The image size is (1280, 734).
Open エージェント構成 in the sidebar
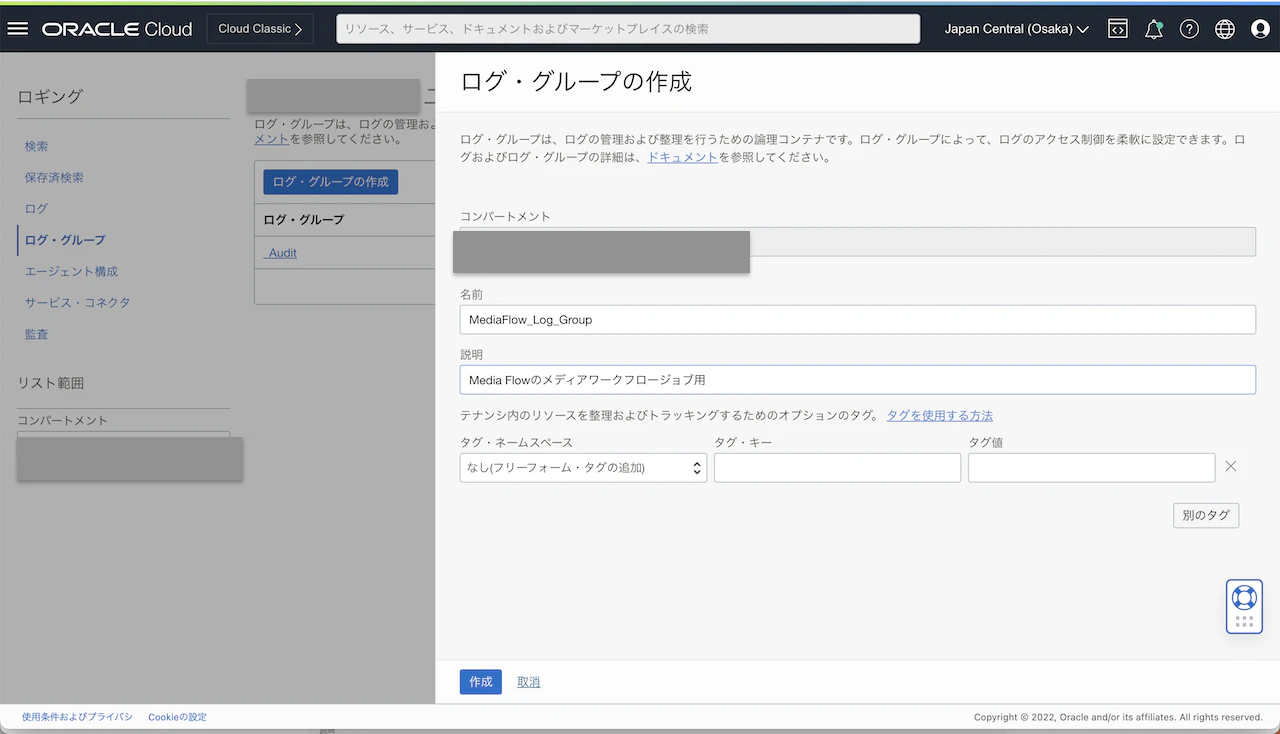point(71,271)
